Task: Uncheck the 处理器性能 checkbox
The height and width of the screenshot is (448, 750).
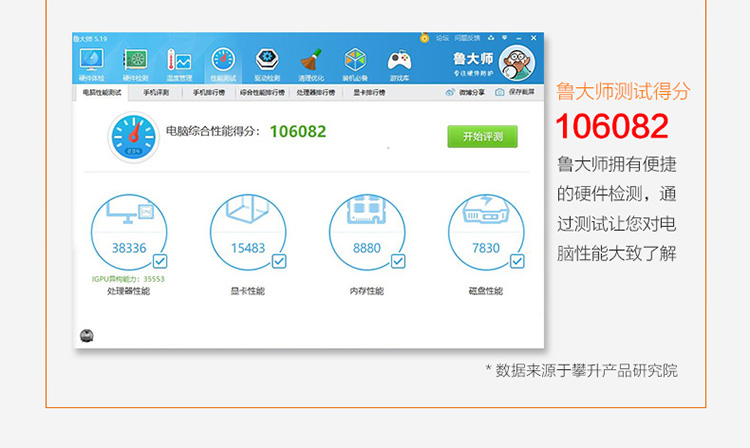Action: pyautogui.click(x=160, y=261)
